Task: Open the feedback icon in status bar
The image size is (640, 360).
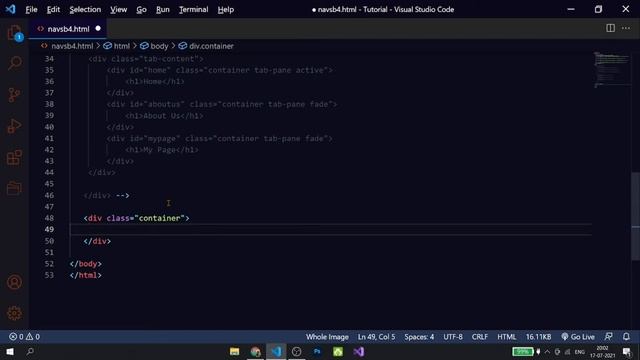Action: pyautogui.click(x=608, y=337)
